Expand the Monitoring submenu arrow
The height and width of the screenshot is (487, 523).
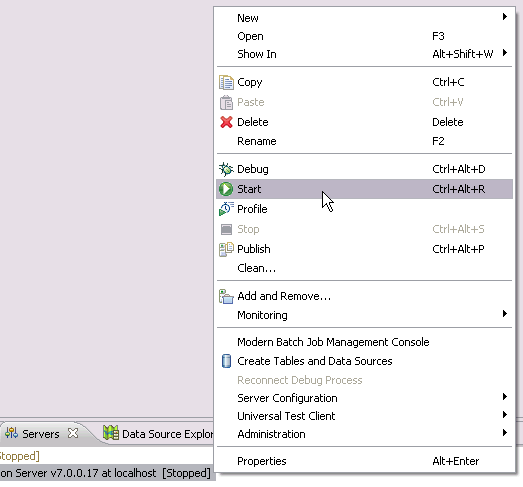(505, 314)
